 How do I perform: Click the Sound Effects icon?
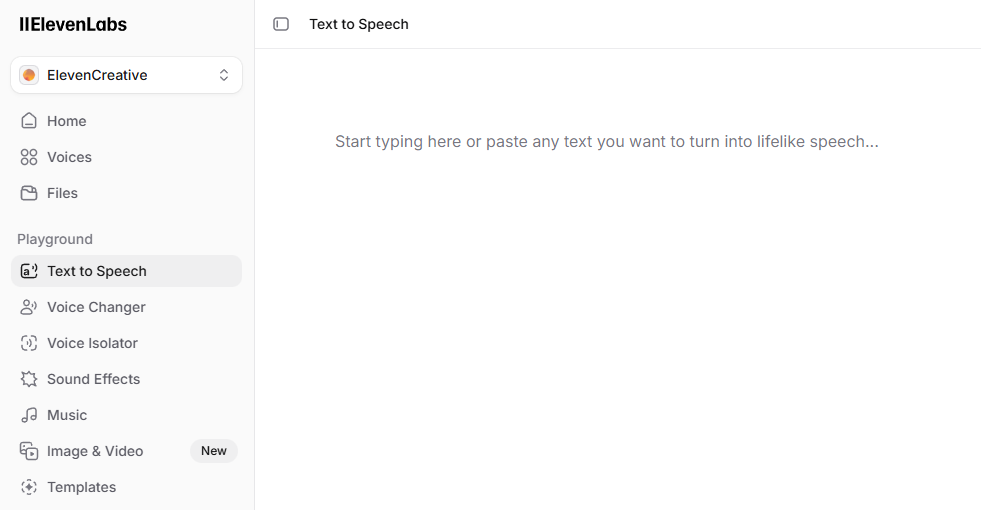click(x=29, y=379)
